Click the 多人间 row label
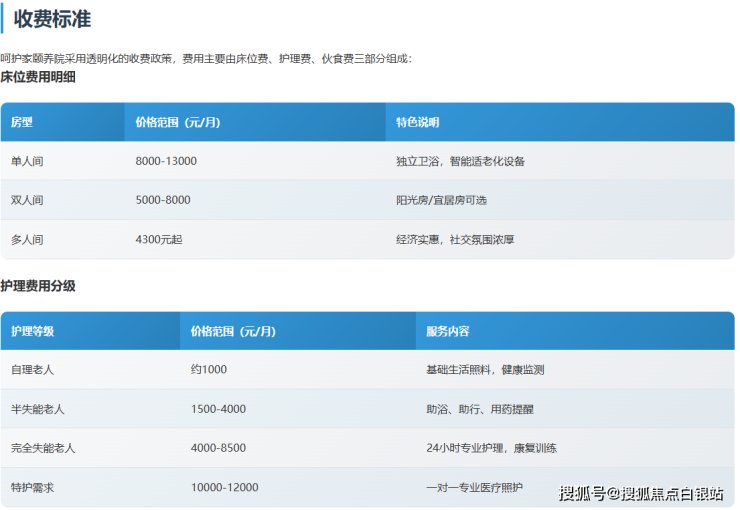Screen dimensions: 740x510 27,240
